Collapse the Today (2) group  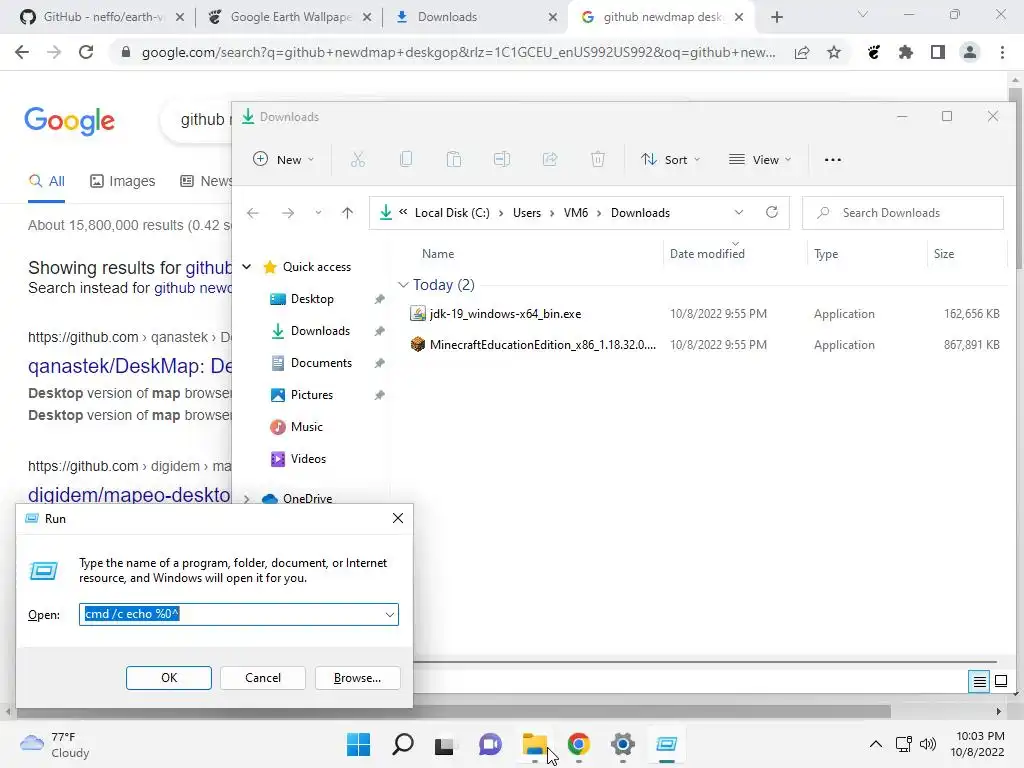(x=403, y=285)
